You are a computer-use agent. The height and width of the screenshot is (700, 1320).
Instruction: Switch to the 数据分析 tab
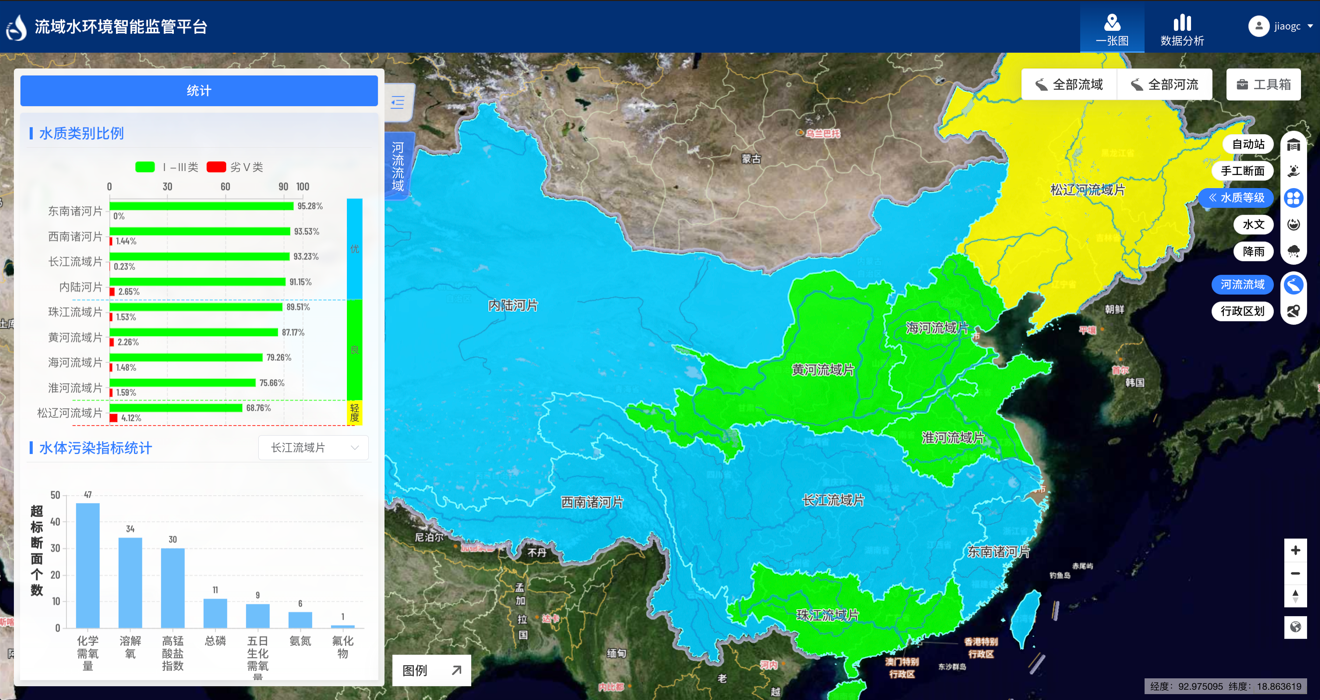1182,29
